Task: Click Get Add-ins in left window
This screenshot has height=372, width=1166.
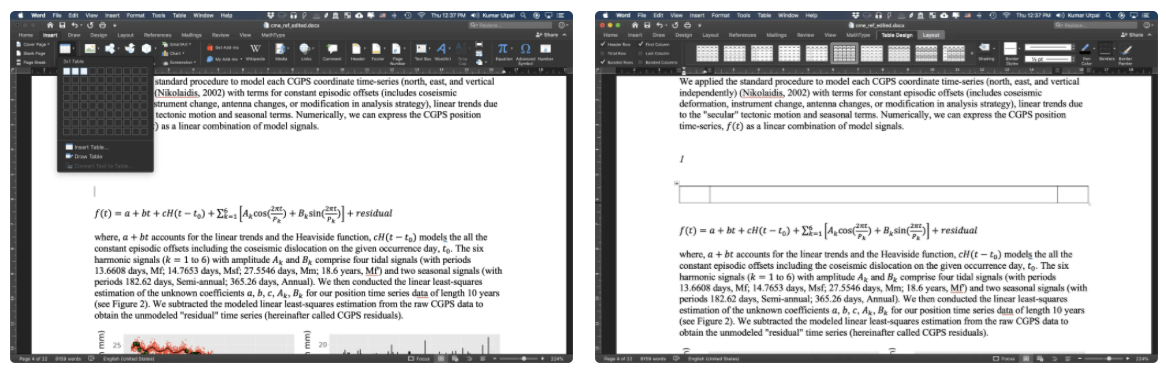Action: coord(223,48)
